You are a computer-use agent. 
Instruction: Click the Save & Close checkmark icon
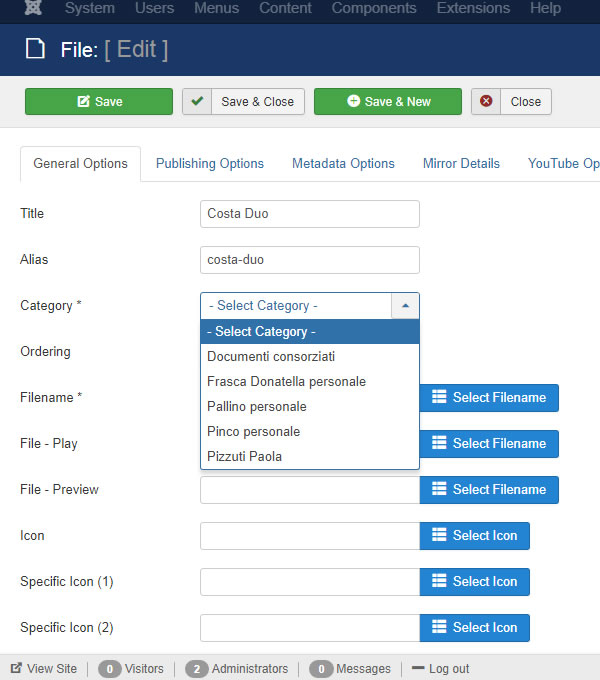(198, 101)
